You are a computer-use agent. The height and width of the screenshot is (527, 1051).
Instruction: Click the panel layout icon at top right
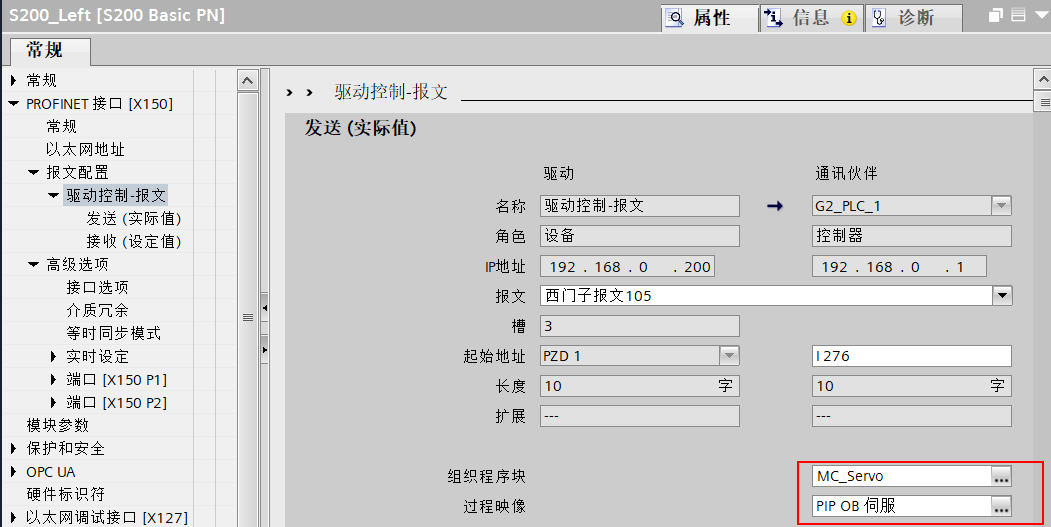(1019, 15)
